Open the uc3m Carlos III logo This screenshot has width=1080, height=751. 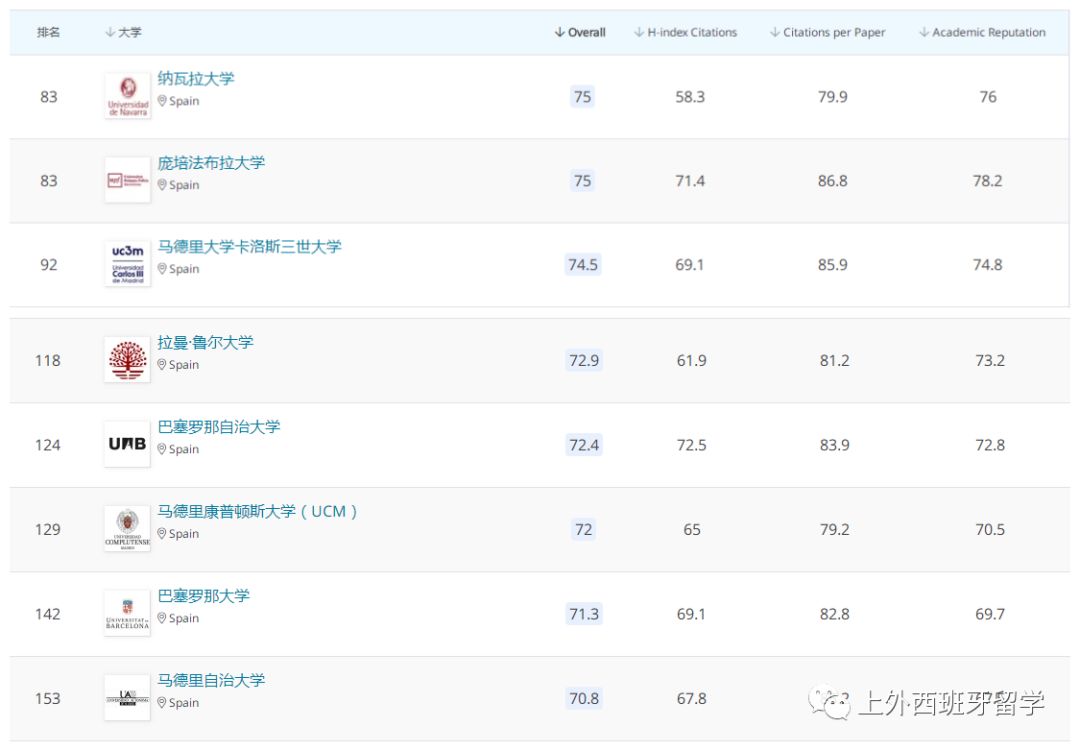tap(127, 265)
